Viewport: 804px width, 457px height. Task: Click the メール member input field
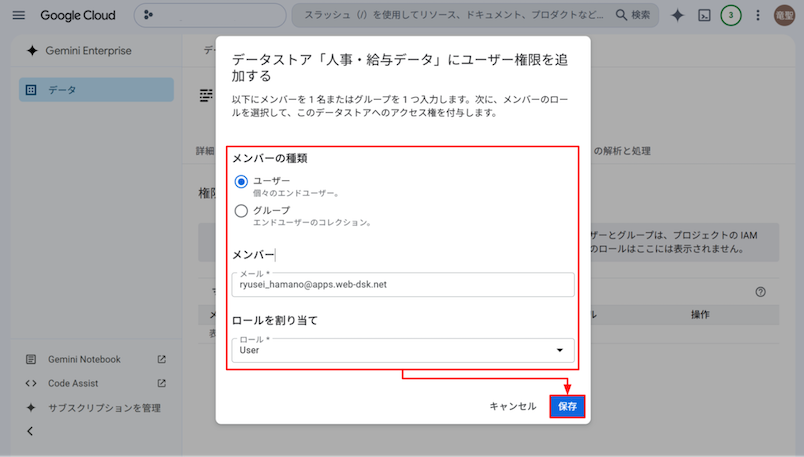(403, 285)
